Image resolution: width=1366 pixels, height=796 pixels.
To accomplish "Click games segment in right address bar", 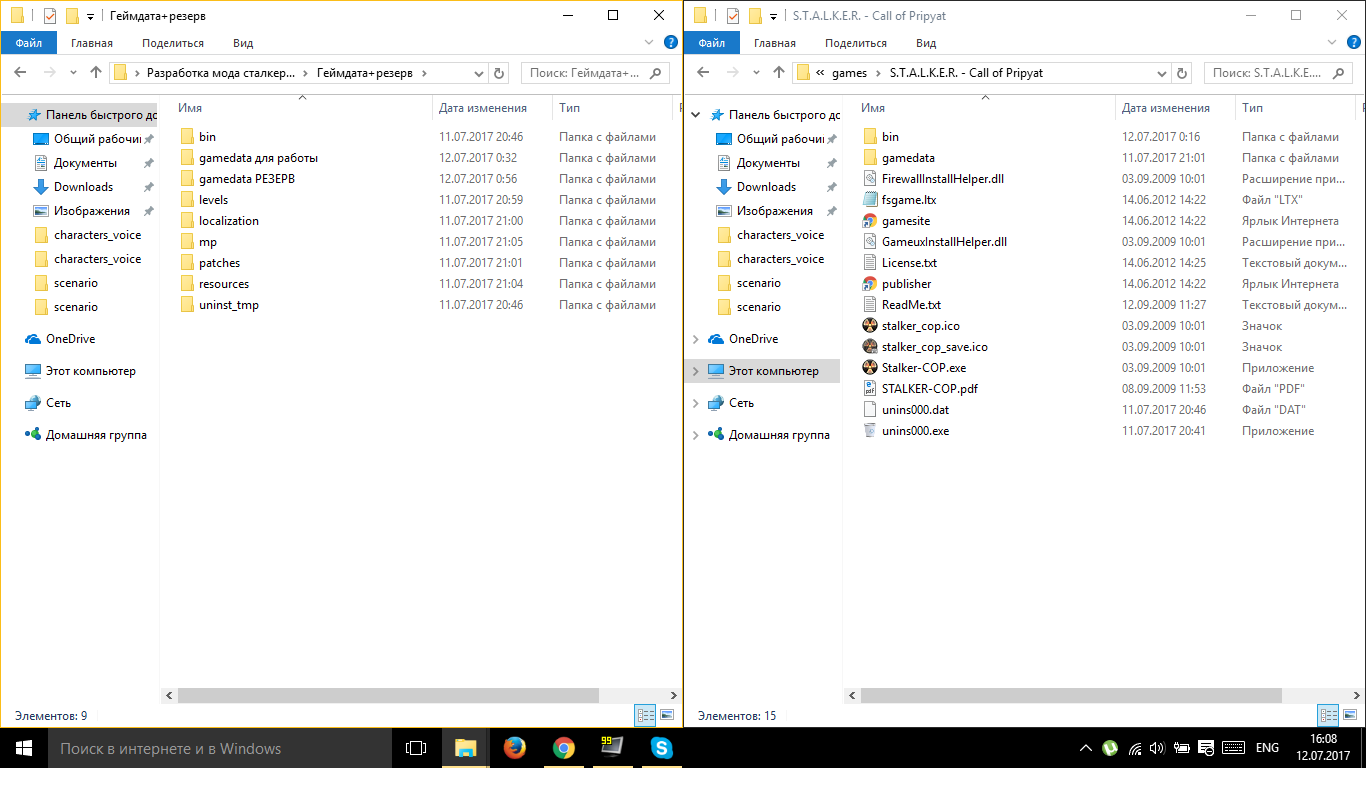I will (849, 73).
